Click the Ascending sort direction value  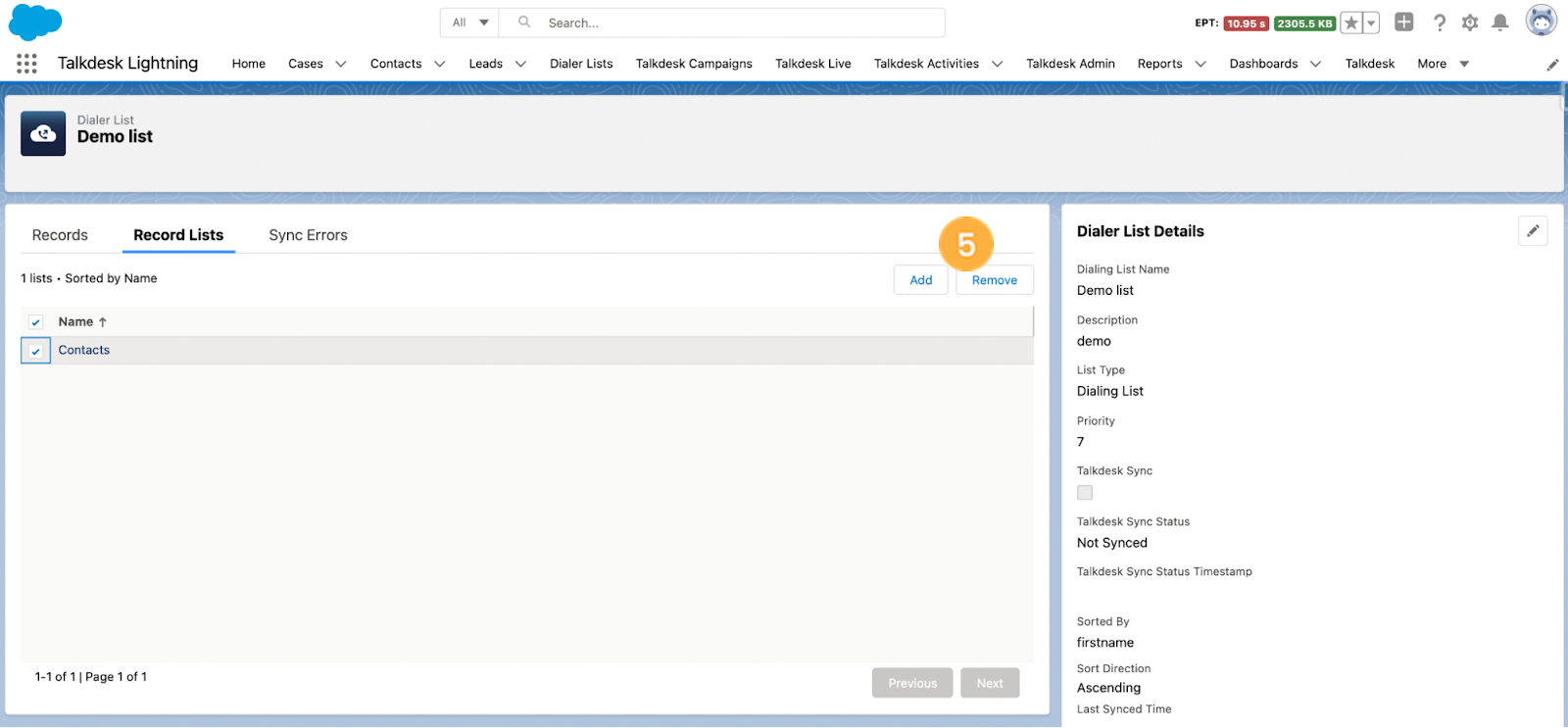point(1108,688)
